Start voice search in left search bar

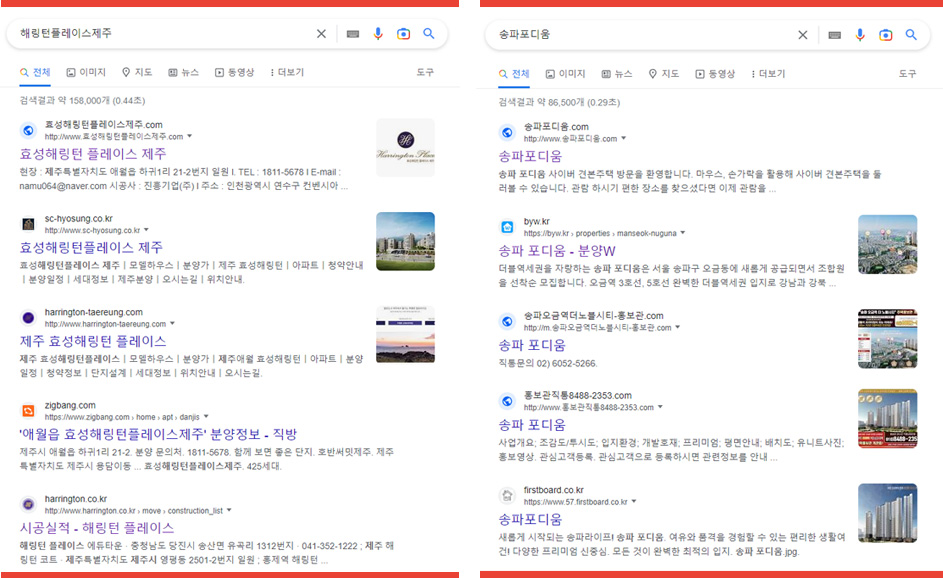pos(378,34)
